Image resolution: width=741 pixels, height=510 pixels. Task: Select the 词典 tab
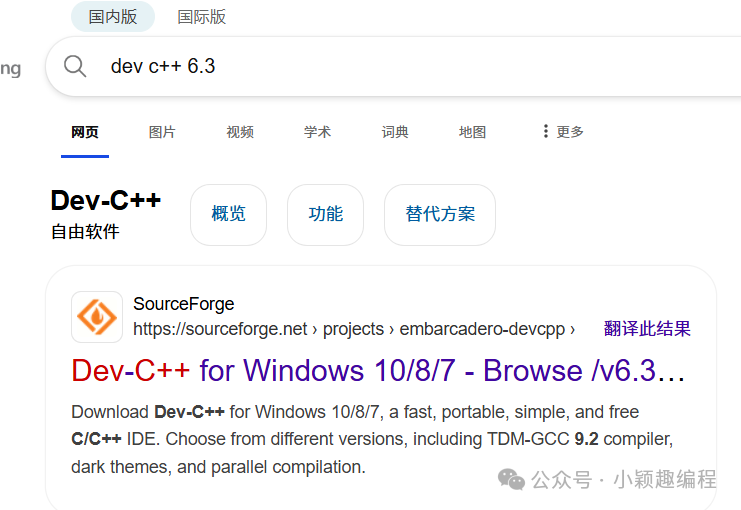click(x=395, y=132)
